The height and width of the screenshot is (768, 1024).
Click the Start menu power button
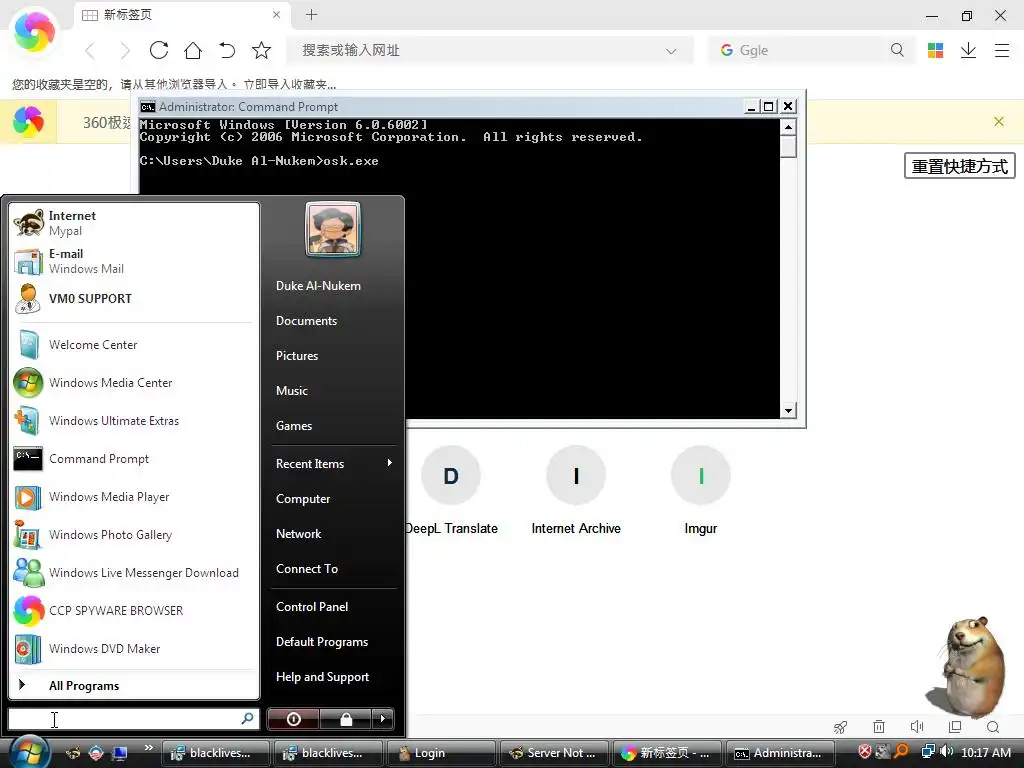[293, 719]
